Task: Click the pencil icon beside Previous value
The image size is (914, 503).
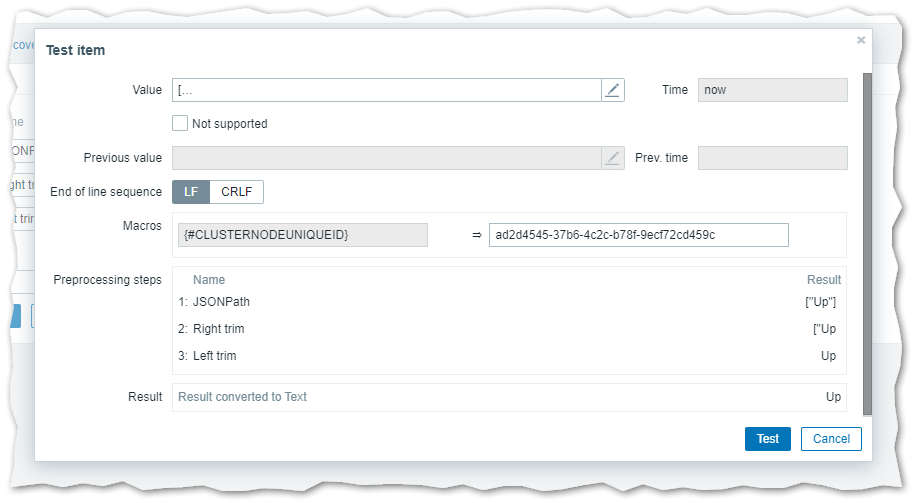Action: click(x=613, y=158)
